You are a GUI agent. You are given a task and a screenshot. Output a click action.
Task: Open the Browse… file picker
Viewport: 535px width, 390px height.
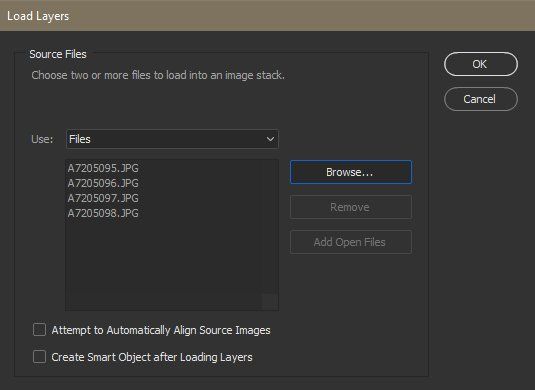coord(351,172)
